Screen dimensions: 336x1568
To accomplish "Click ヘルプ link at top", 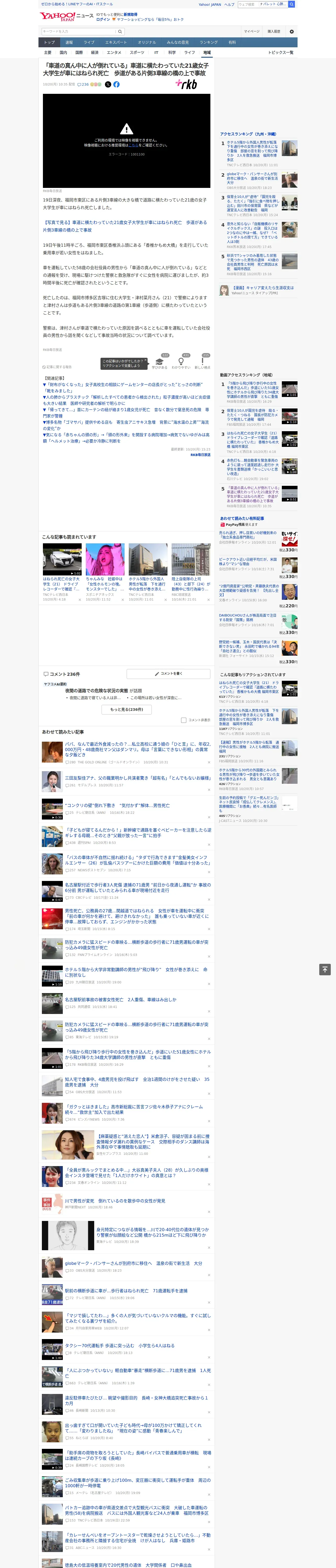I will click(x=229, y=4).
